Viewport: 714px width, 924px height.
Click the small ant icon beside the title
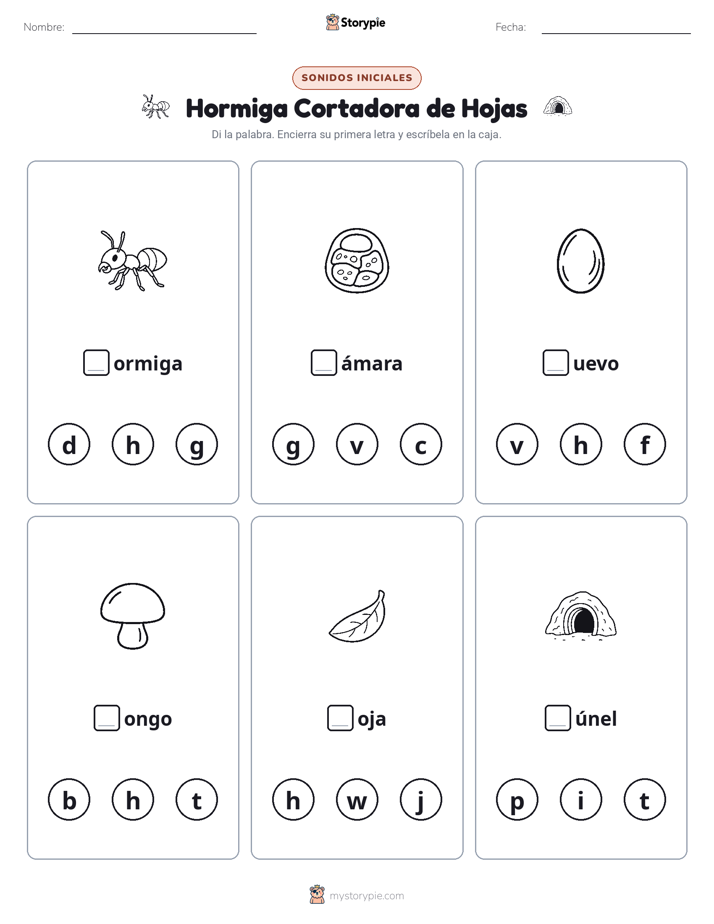tap(156, 107)
